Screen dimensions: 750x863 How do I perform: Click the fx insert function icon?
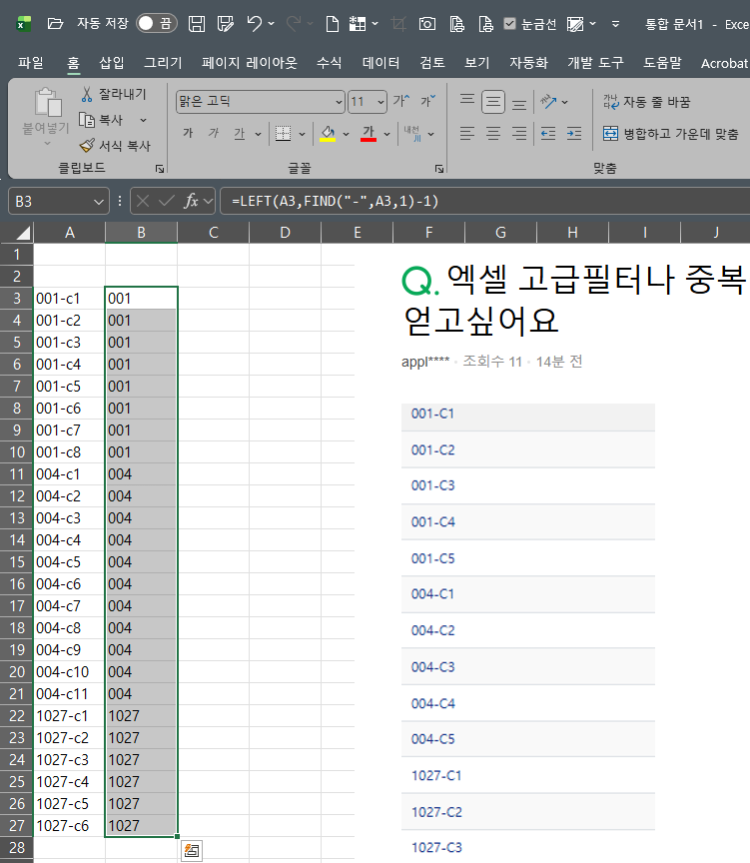(x=191, y=201)
